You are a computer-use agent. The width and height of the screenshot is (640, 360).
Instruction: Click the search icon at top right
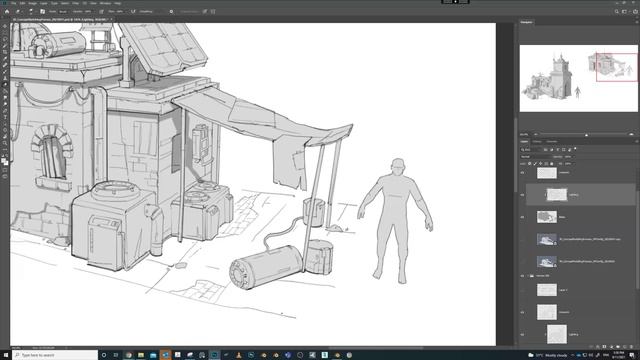click(x=617, y=11)
